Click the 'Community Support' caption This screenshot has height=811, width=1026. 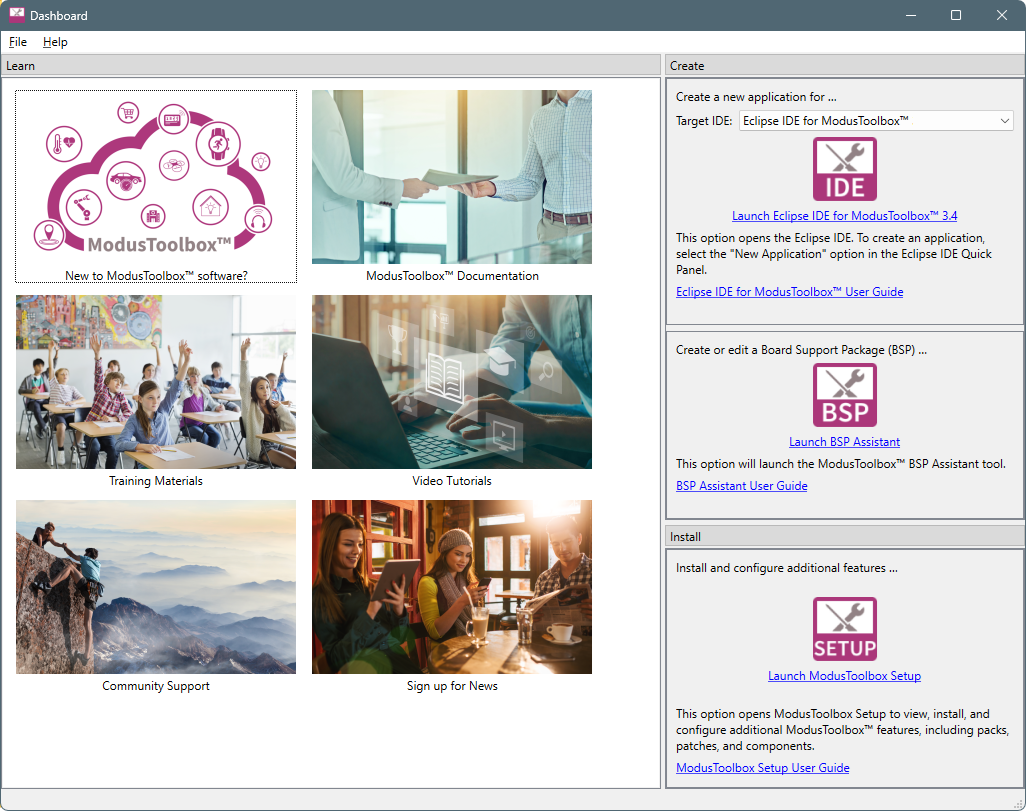[156, 685]
